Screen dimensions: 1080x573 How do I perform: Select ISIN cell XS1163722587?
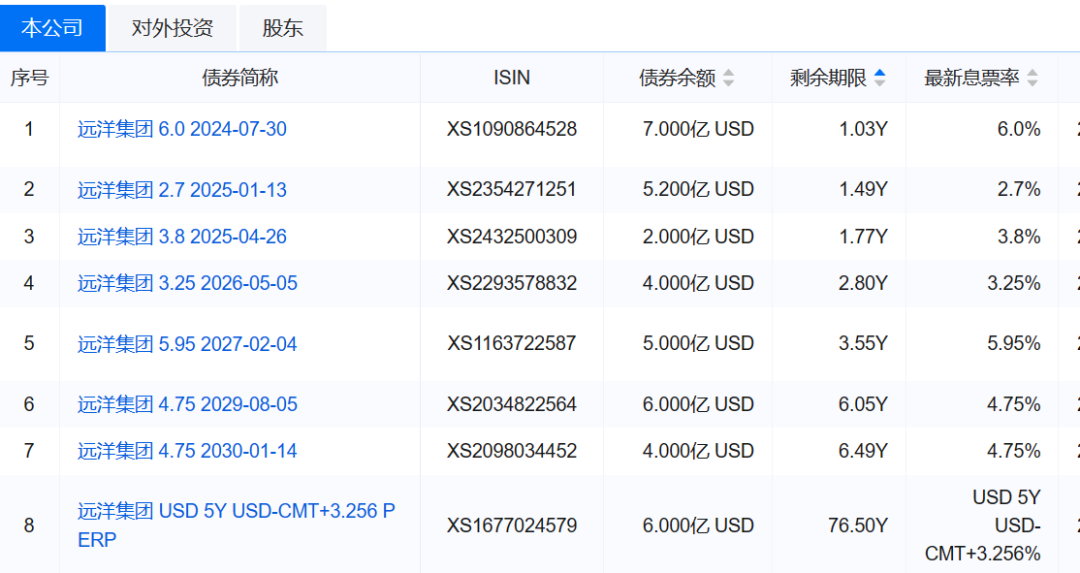(x=512, y=344)
